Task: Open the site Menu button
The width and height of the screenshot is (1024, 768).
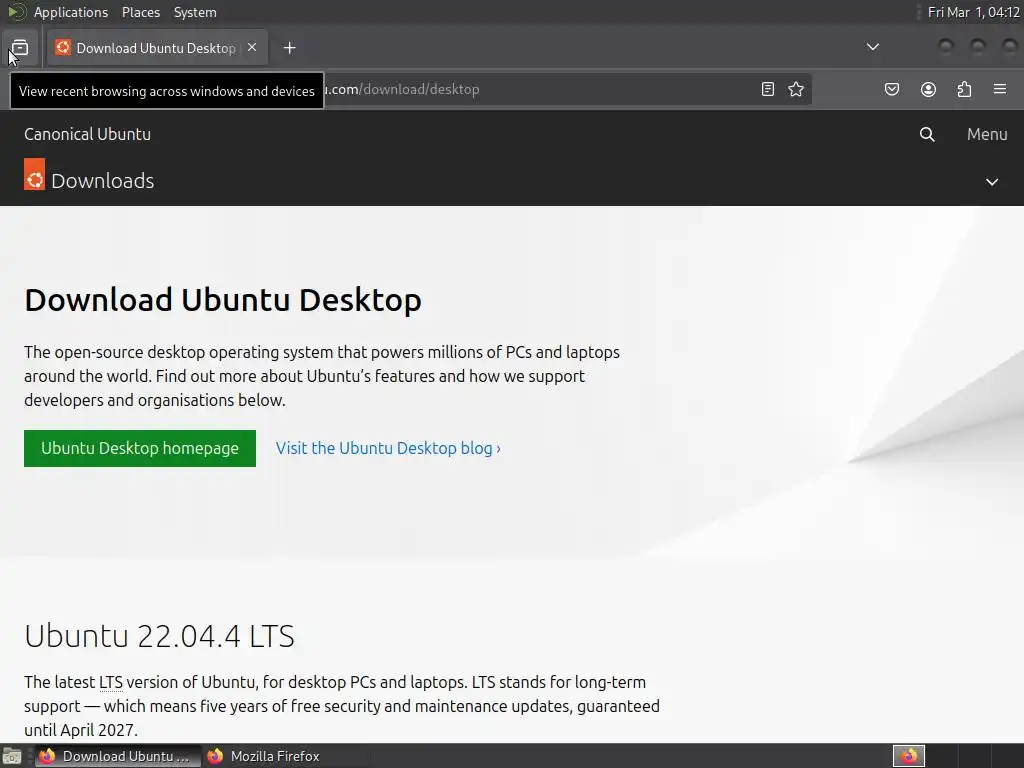Action: point(987,134)
